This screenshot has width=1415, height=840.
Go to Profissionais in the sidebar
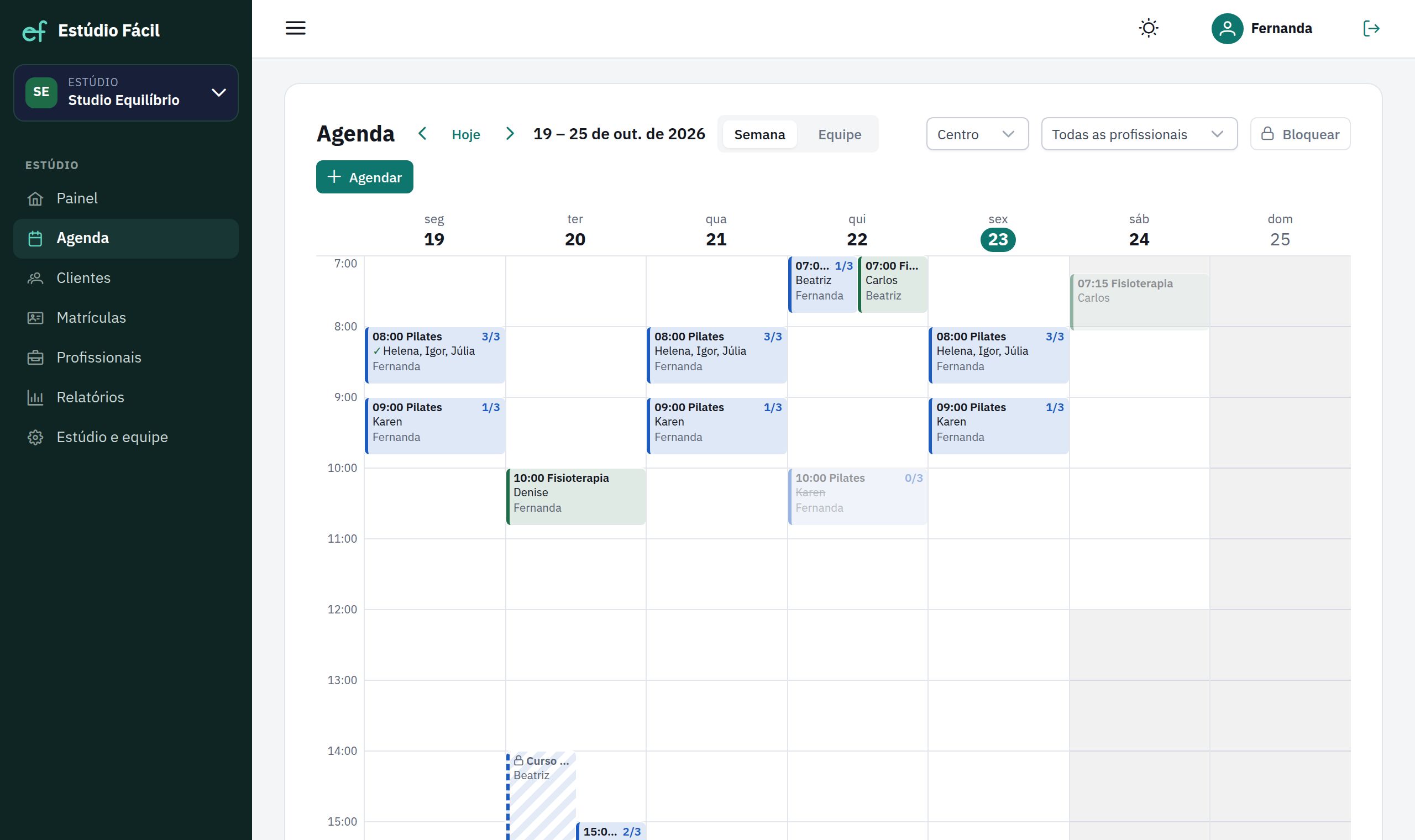[125, 358]
